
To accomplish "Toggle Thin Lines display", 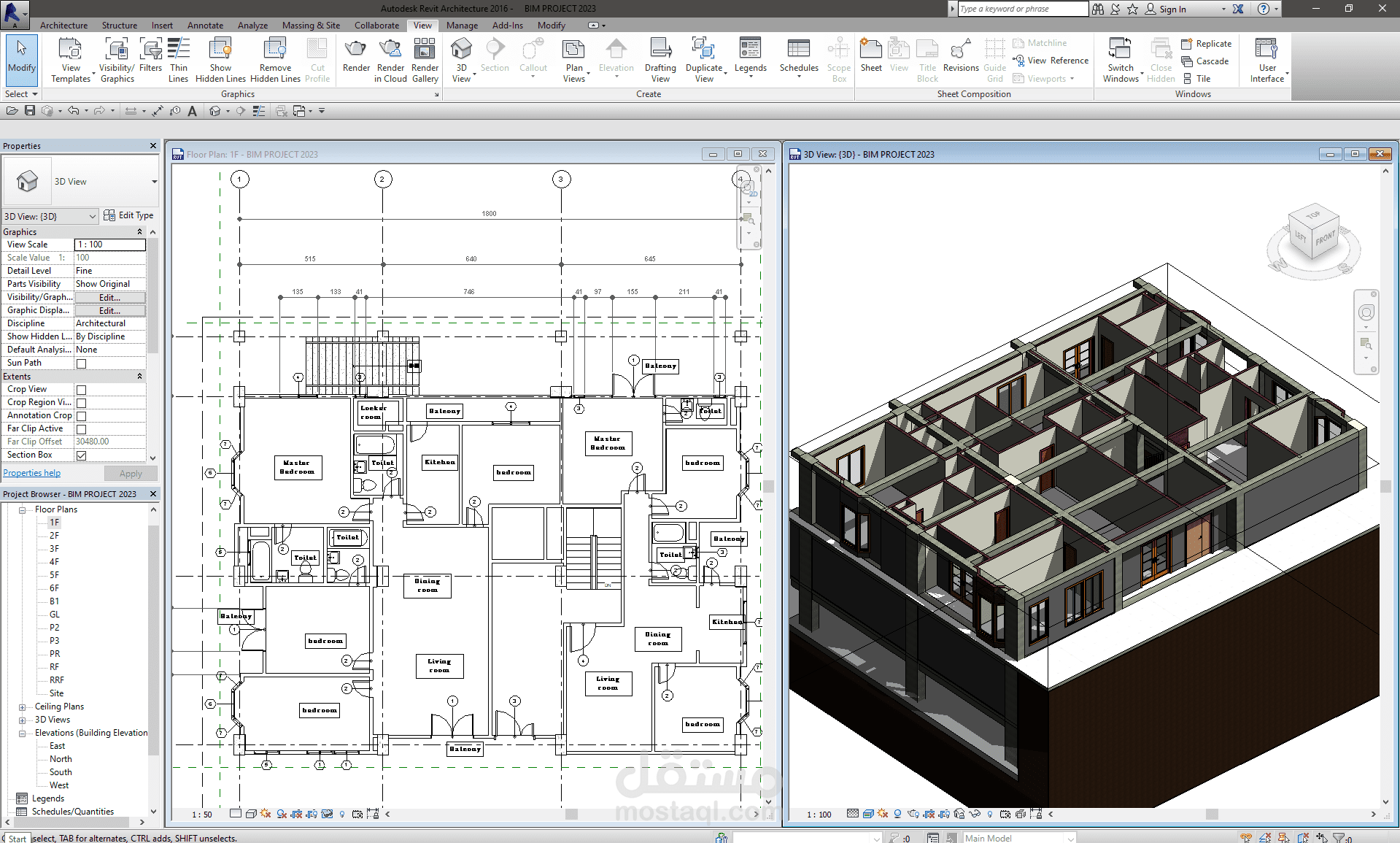I will coord(179,60).
